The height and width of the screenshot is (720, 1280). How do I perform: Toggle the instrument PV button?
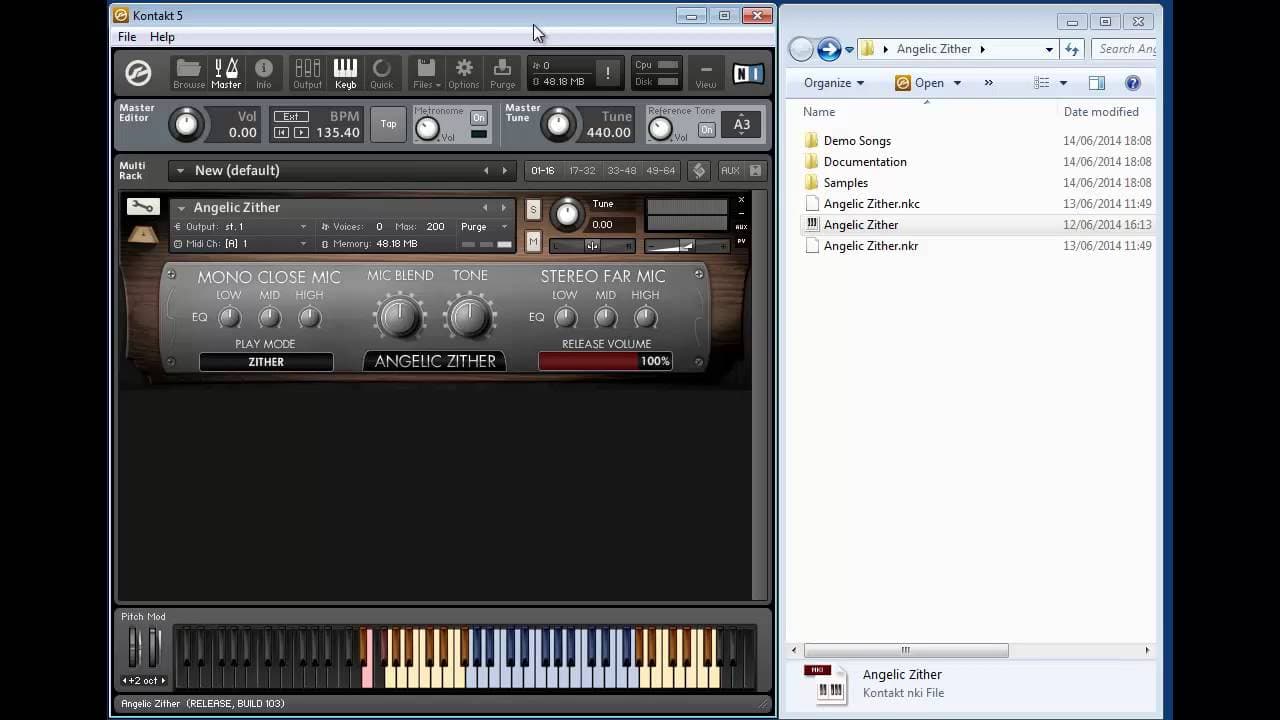[741, 241]
